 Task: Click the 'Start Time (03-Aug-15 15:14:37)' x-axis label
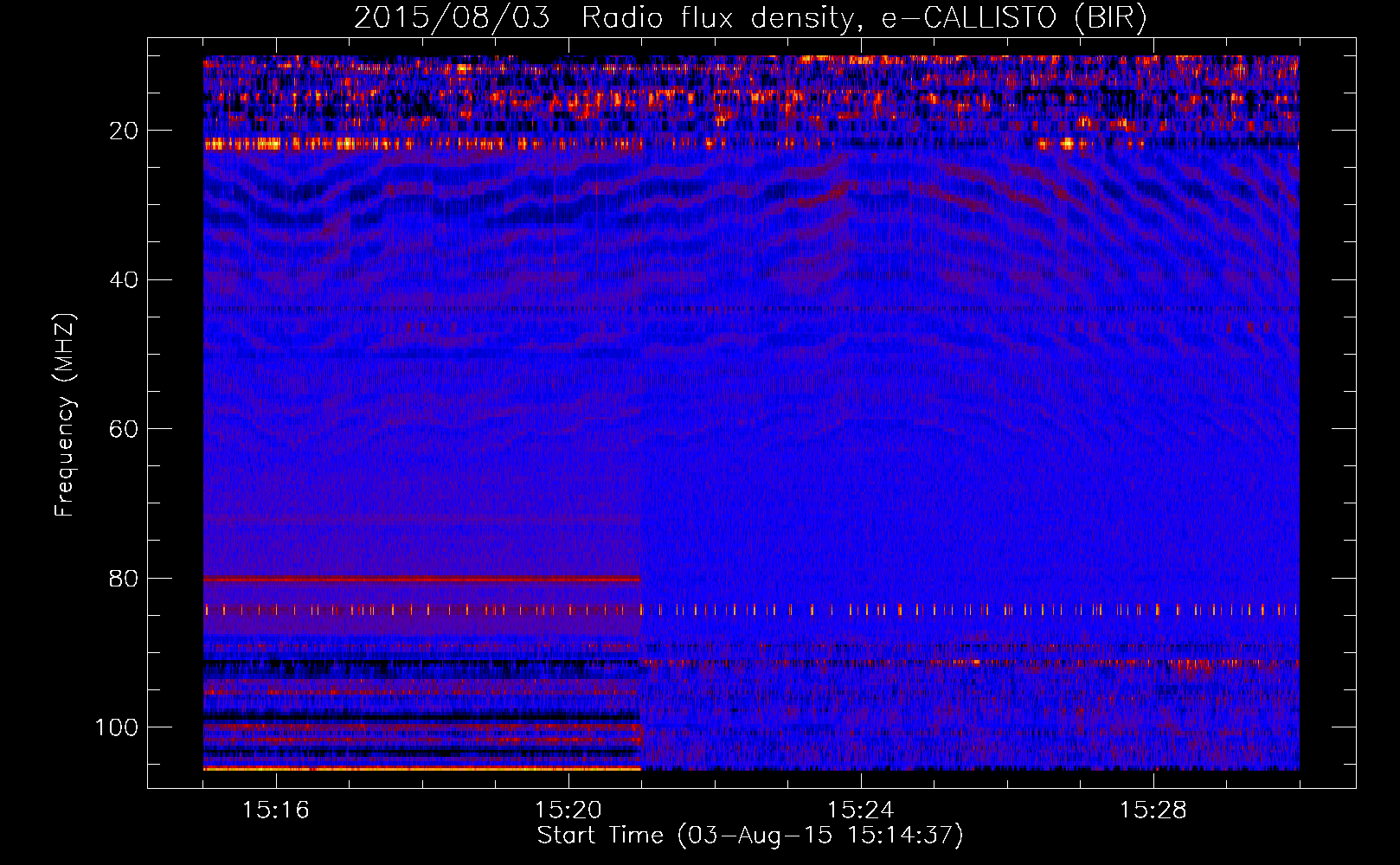(750, 836)
